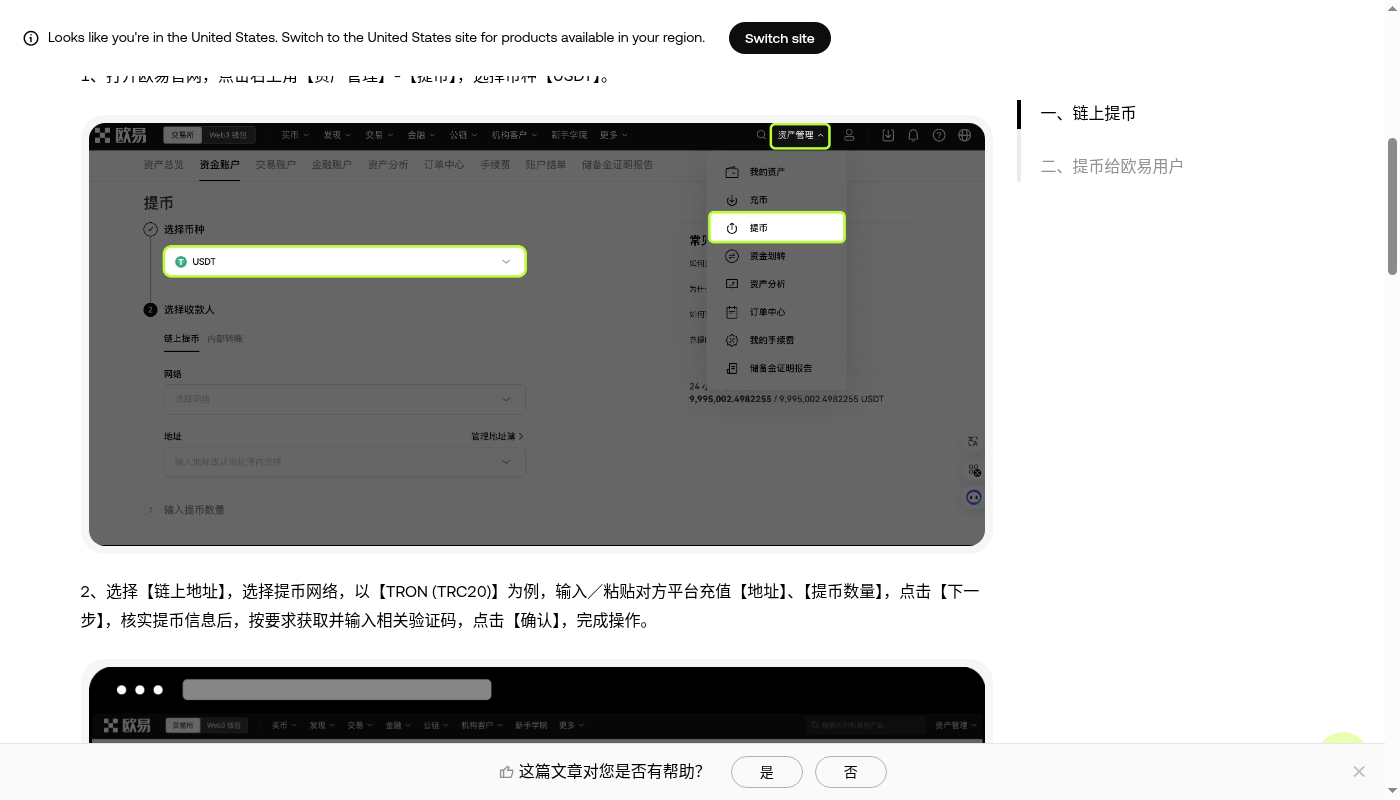
Task: Jump to the 一、链上提币 section in the outline
Action: (1088, 114)
